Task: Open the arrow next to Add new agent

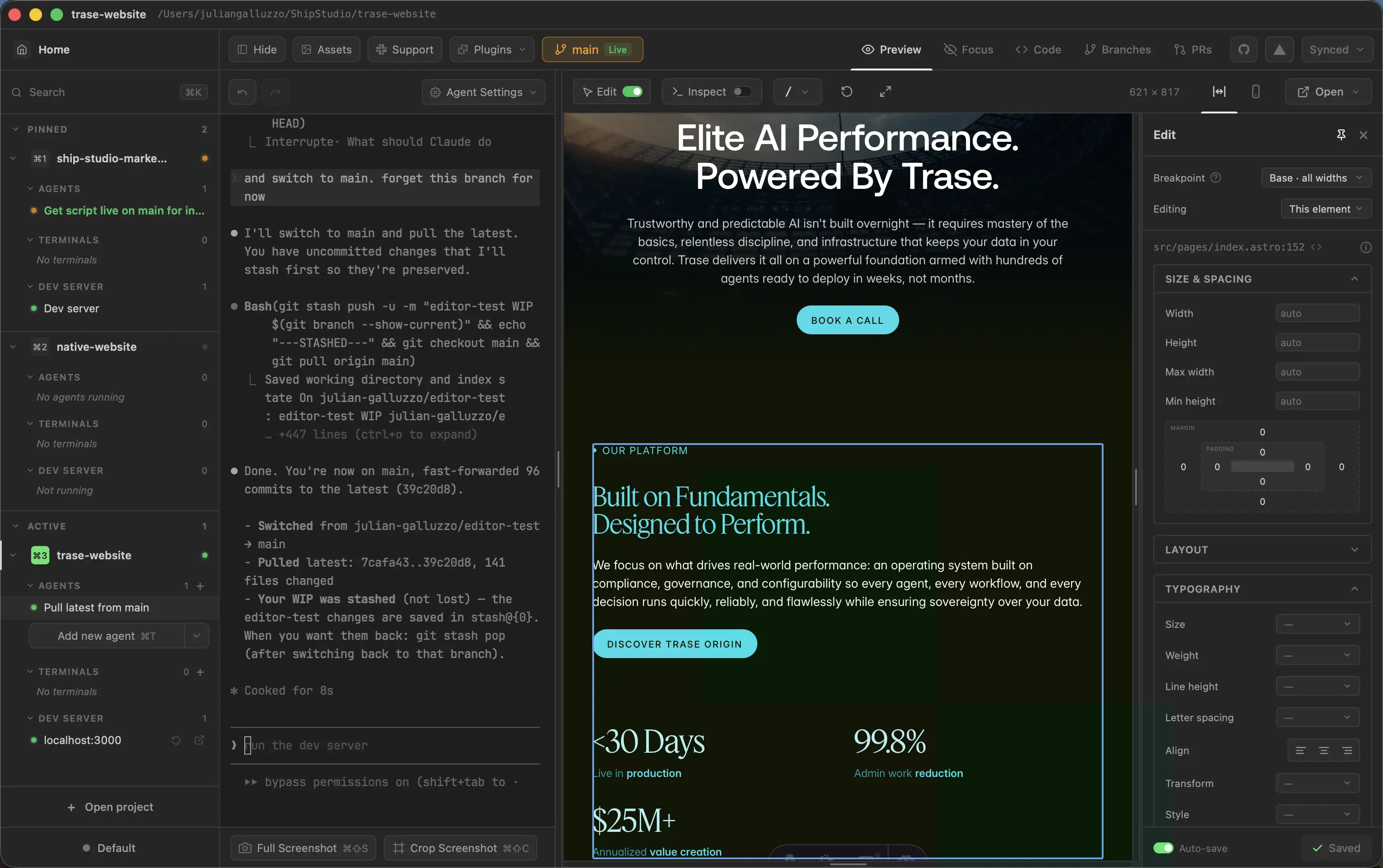Action: pyautogui.click(x=196, y=636)
